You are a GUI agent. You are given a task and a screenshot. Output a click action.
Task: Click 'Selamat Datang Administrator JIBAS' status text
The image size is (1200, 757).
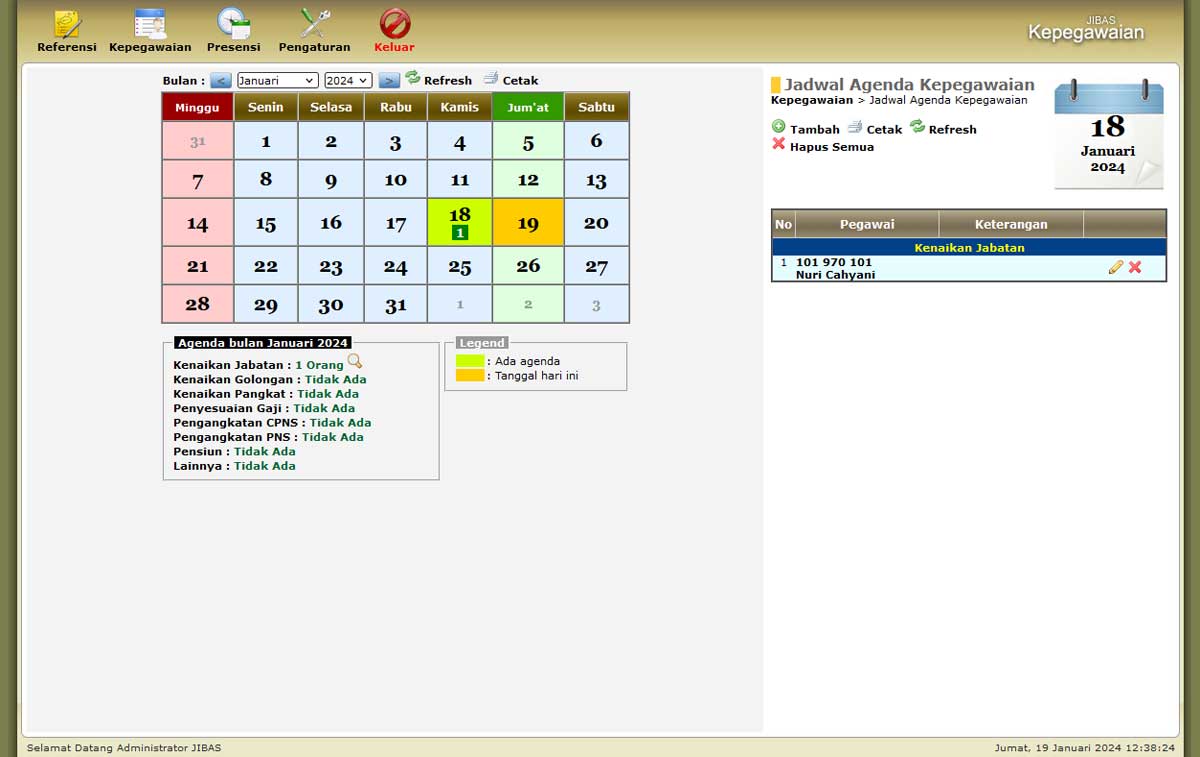[124, 747]
